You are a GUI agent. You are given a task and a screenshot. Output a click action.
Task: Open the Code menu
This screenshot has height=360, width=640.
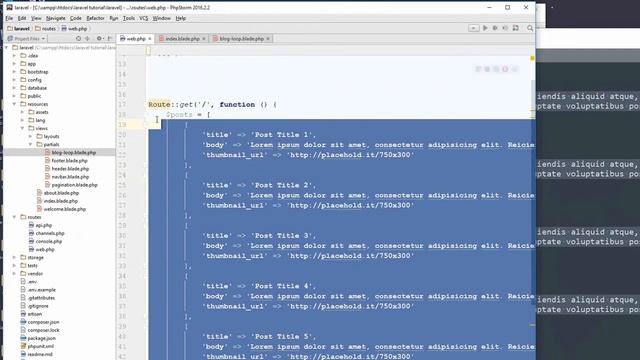tap(76, 18)
